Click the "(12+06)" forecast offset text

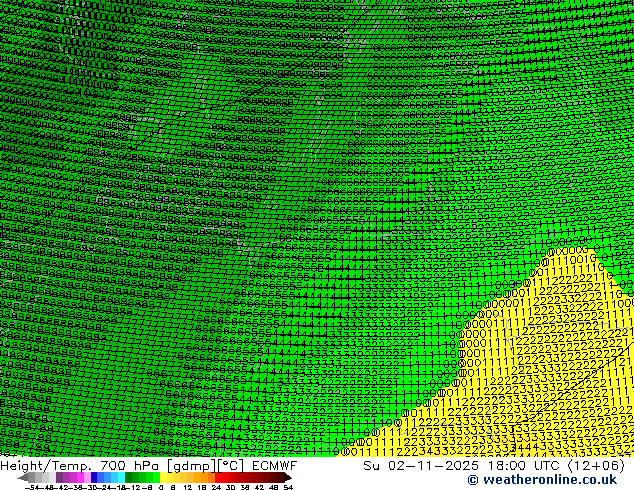[596, 466]
